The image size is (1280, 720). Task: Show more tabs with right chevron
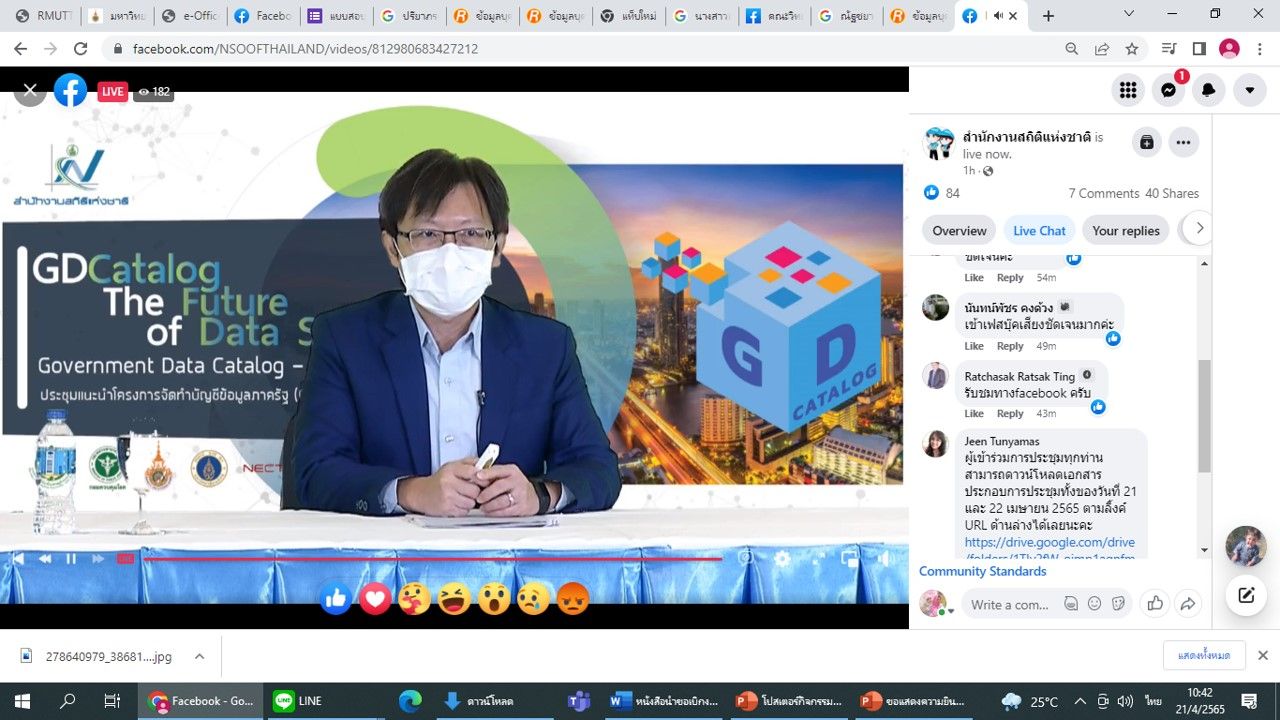(1200, 228)
